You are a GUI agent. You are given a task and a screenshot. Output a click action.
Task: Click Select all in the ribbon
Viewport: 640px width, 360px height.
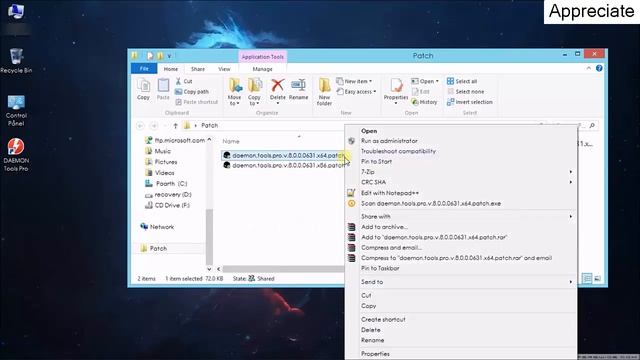(462, 81)
